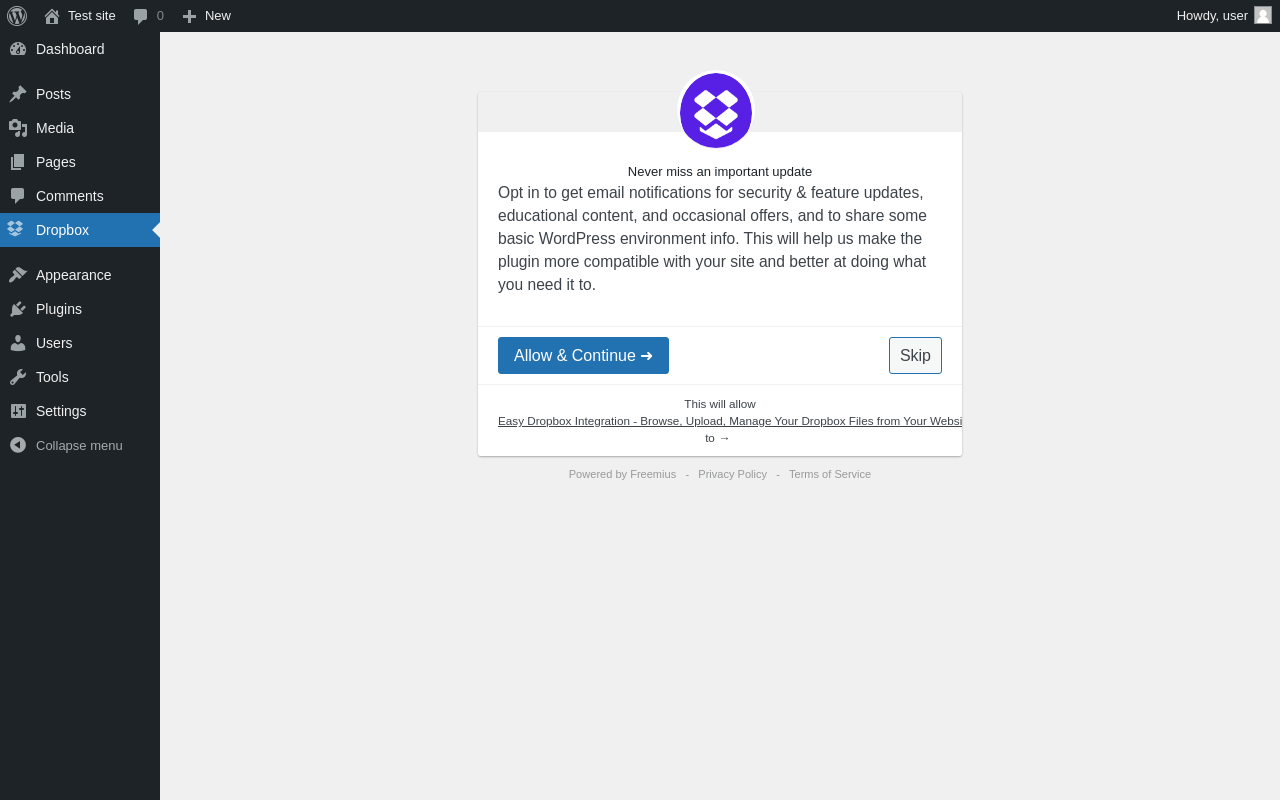1280x800 pixels.
Task: Open the Powered by Freemius link
Action: click(x=622, y=474)
